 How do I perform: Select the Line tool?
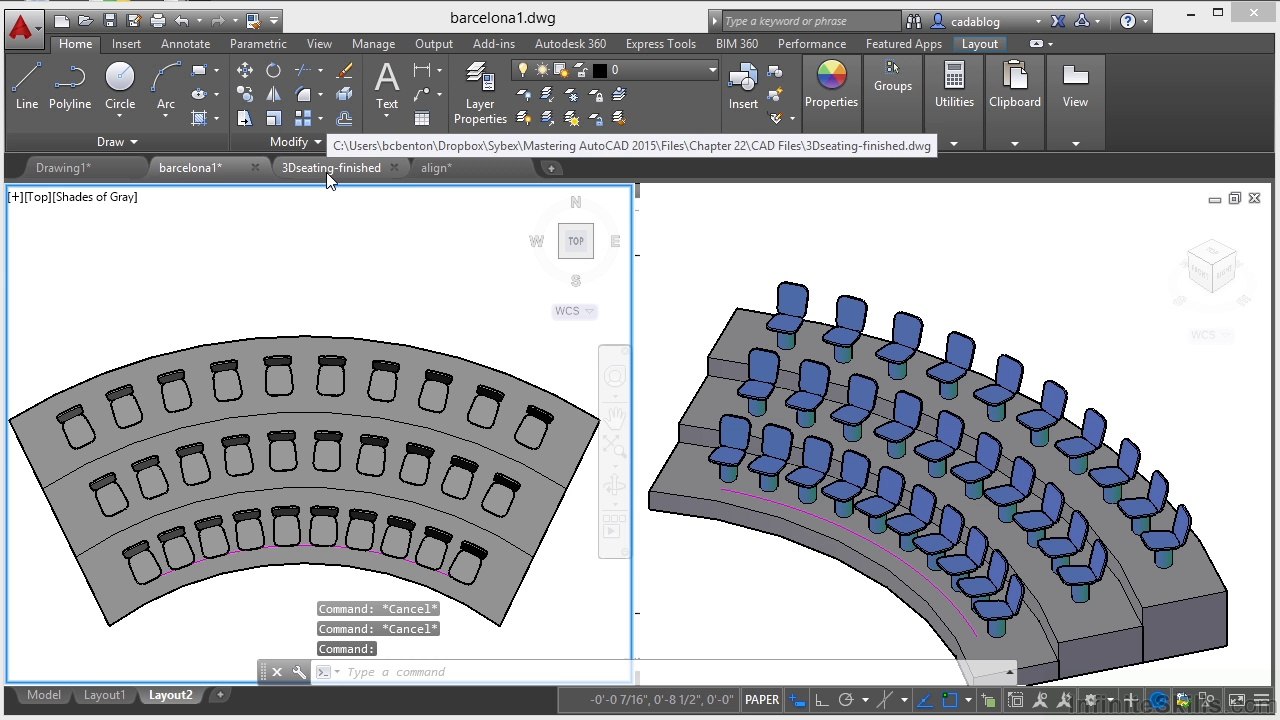point(27,85)
